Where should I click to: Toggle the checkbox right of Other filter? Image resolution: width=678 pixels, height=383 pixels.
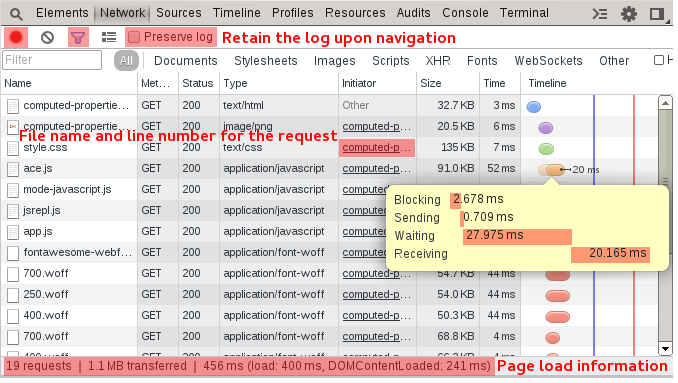click(659, 60)
